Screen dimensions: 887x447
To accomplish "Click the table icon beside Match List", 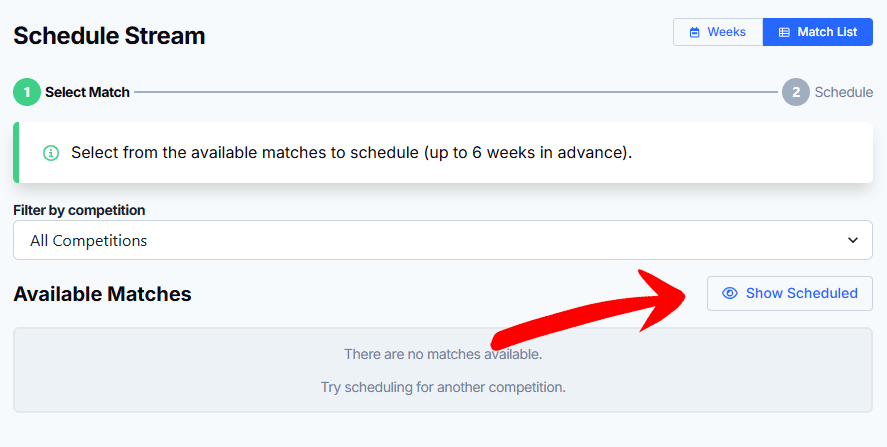I will (783, 32).
